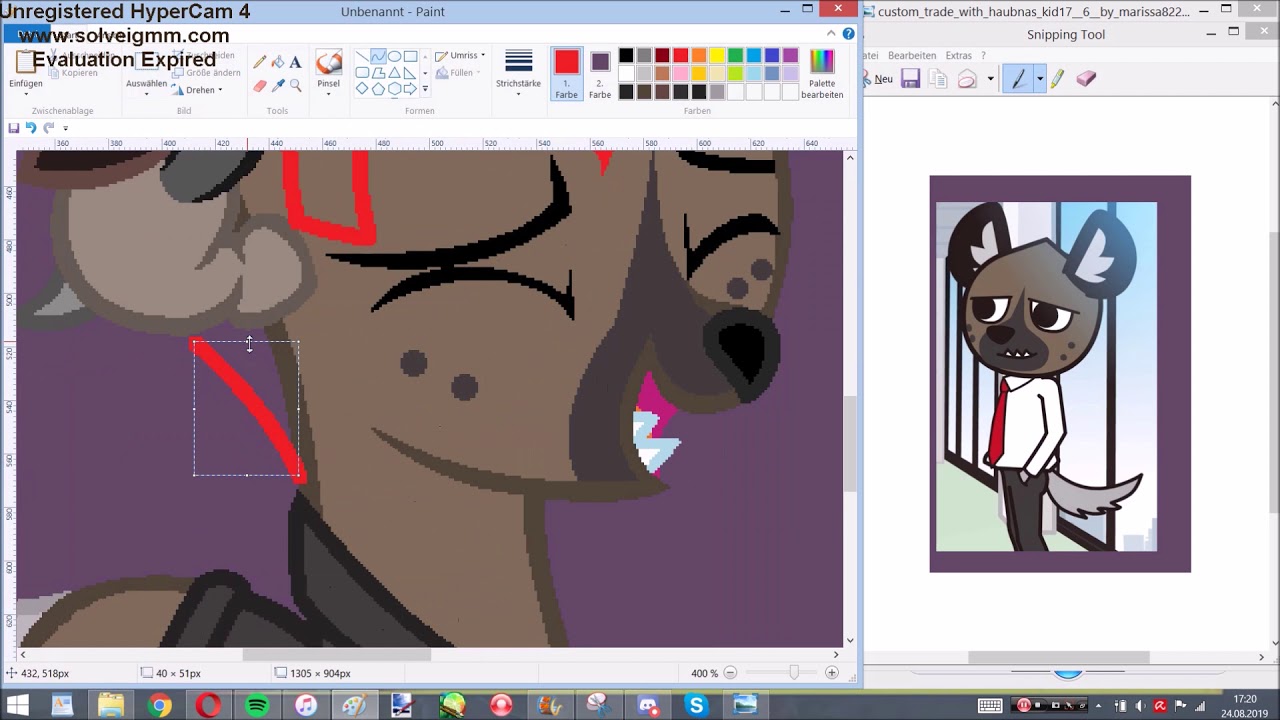Image resolution: width=1280 pixels, height=720 pixels.
Task: Open the ? help menu in Snipping Tool
Action: (983, 55)
